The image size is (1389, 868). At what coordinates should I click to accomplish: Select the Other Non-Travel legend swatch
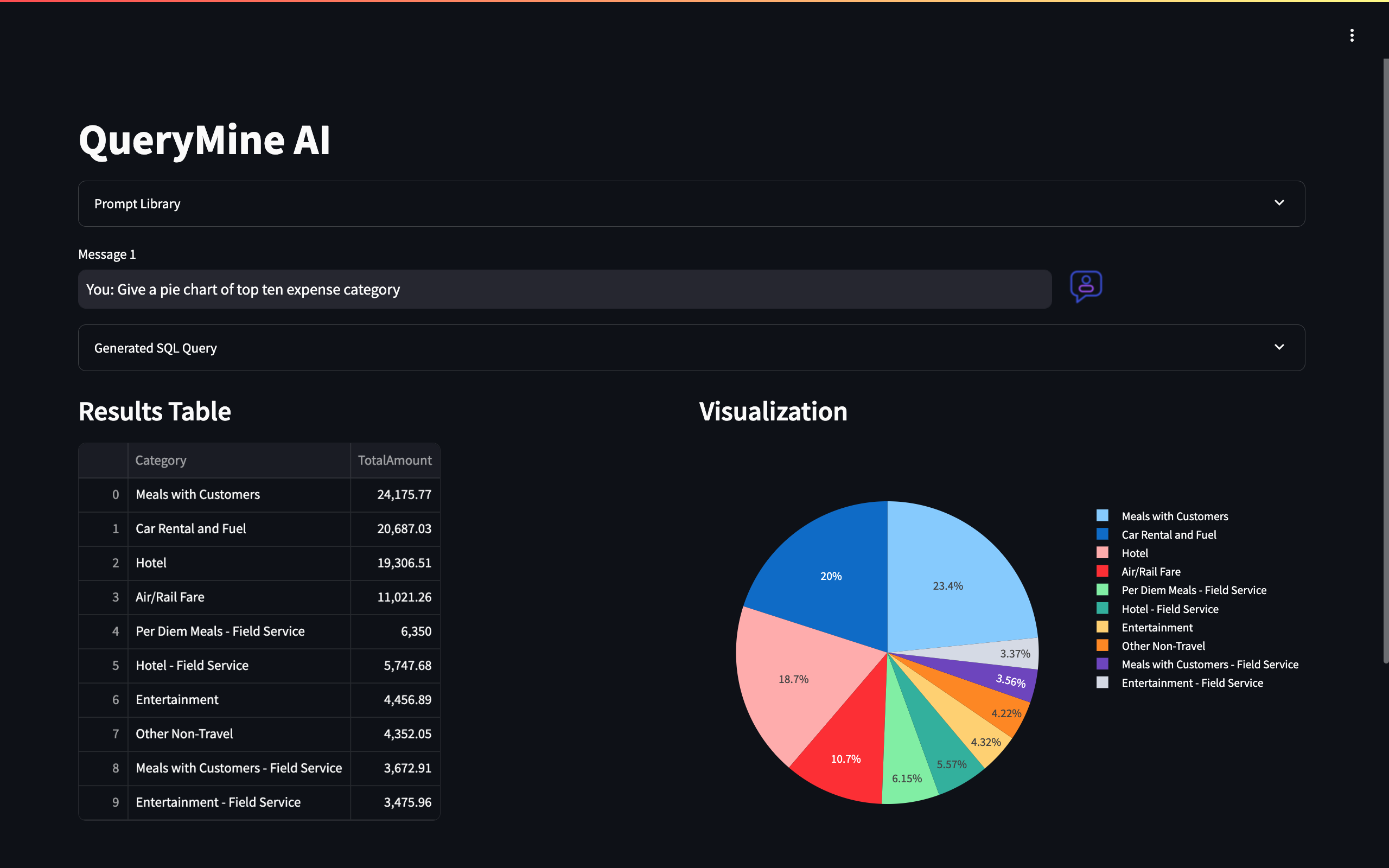[x=1103, y=645]
